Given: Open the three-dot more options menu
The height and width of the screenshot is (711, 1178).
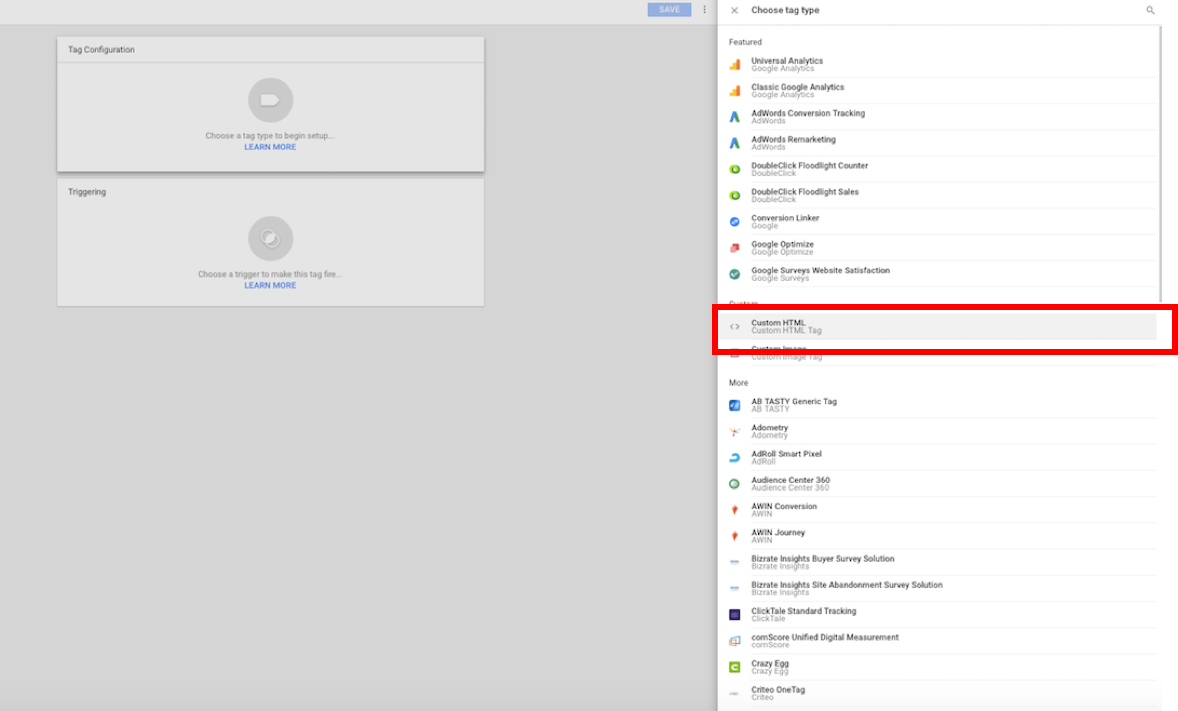Looking at the screenshot, I should coord(704,10).
